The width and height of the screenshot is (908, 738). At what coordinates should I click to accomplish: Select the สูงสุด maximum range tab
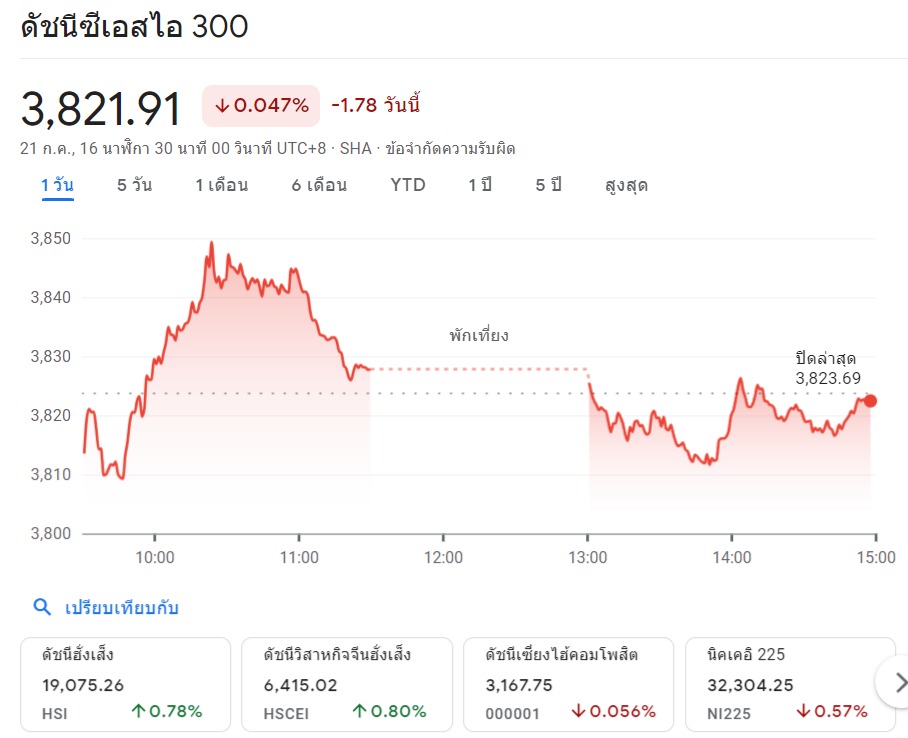coord(626,185)
